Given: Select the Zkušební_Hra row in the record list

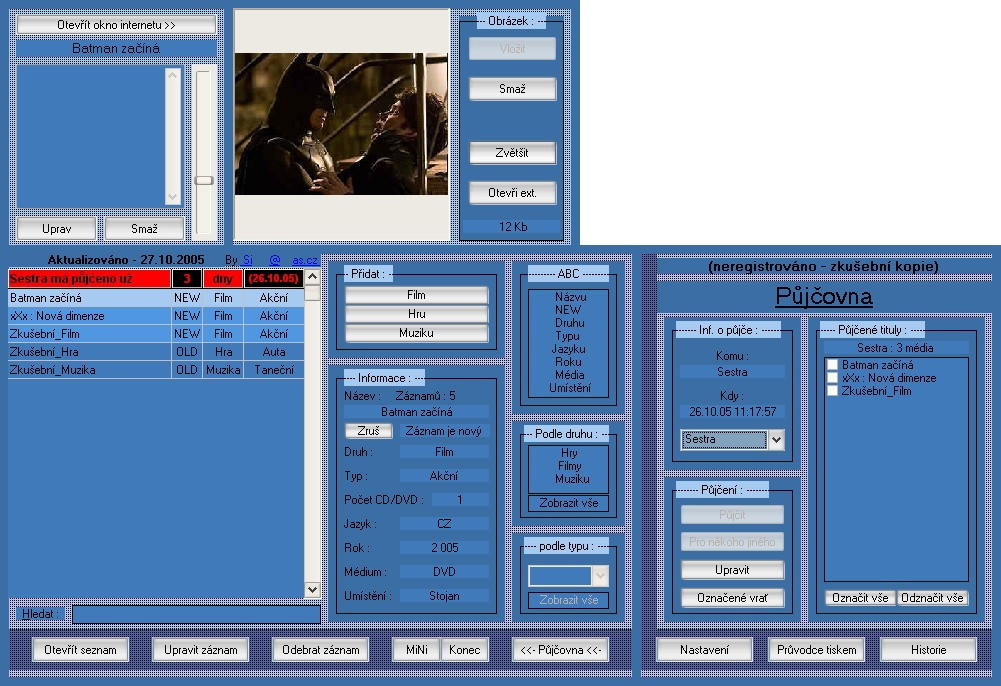Looking at the screenshot, I should (x=156, y=352).
